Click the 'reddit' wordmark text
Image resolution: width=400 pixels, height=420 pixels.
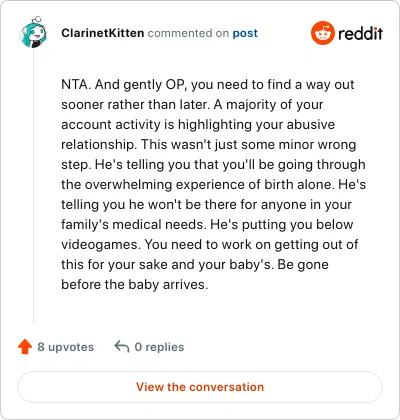[x=360, y=33]
